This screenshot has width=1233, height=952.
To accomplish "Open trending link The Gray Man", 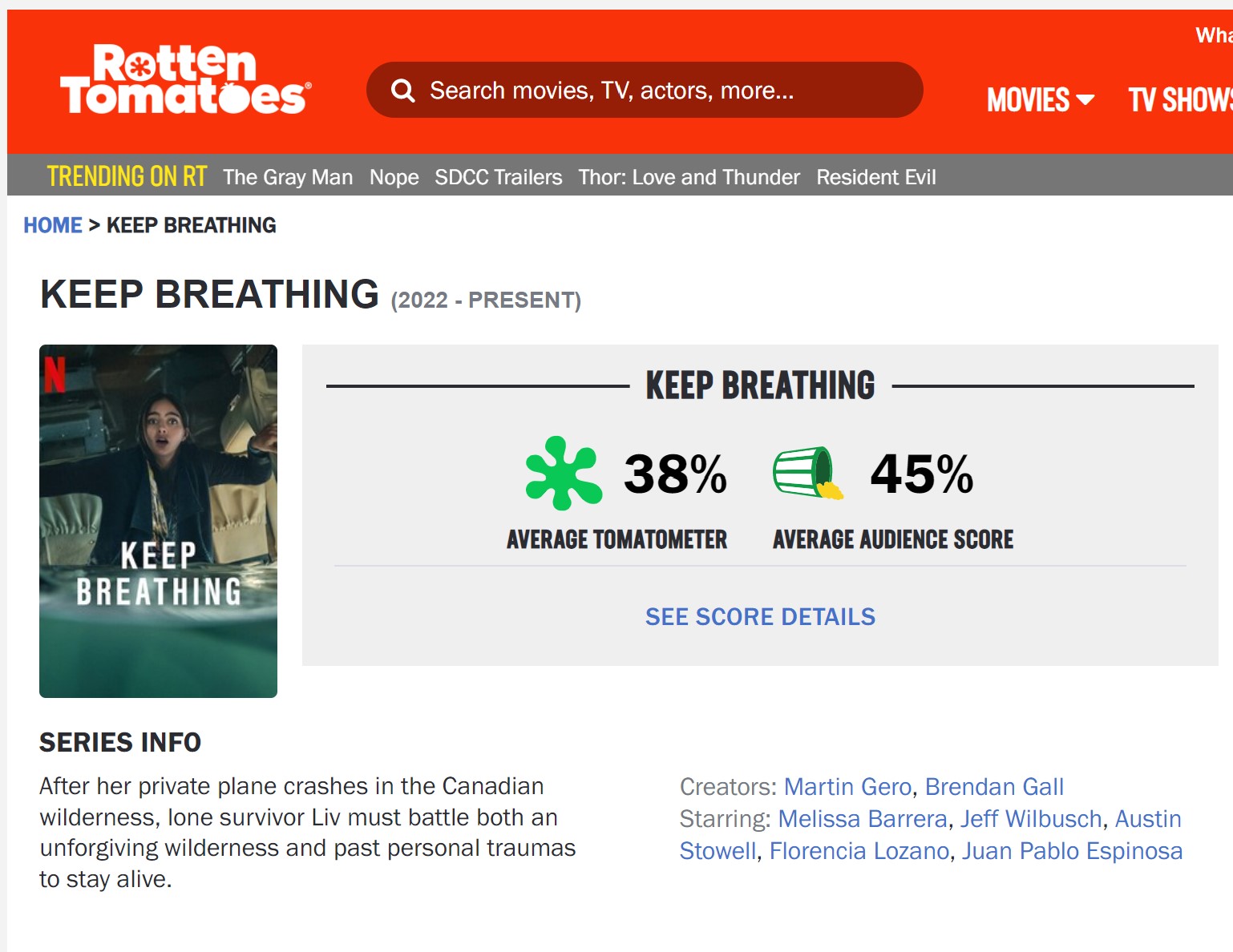I will coord(288,177).
